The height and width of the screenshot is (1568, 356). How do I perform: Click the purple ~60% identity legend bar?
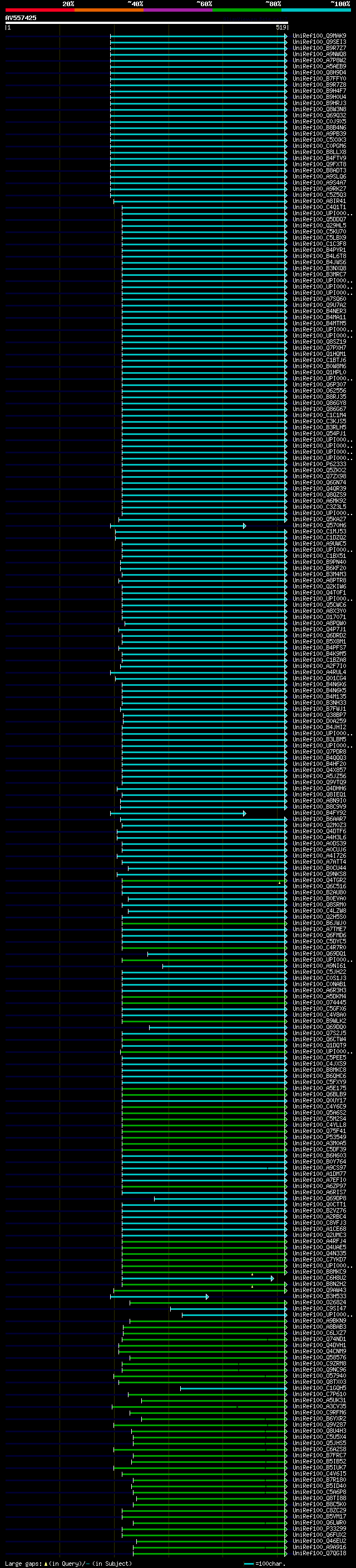pyautogui.click(x=179, y=11)
